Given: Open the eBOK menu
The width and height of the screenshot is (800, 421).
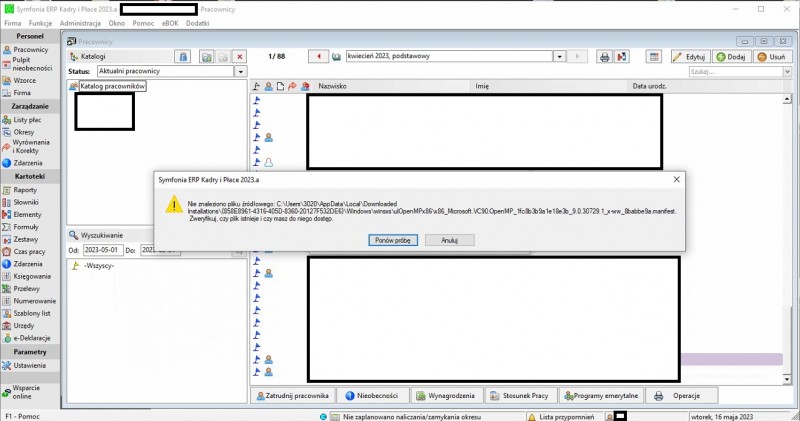Looking at the screenshot, I should coord(170,23).
